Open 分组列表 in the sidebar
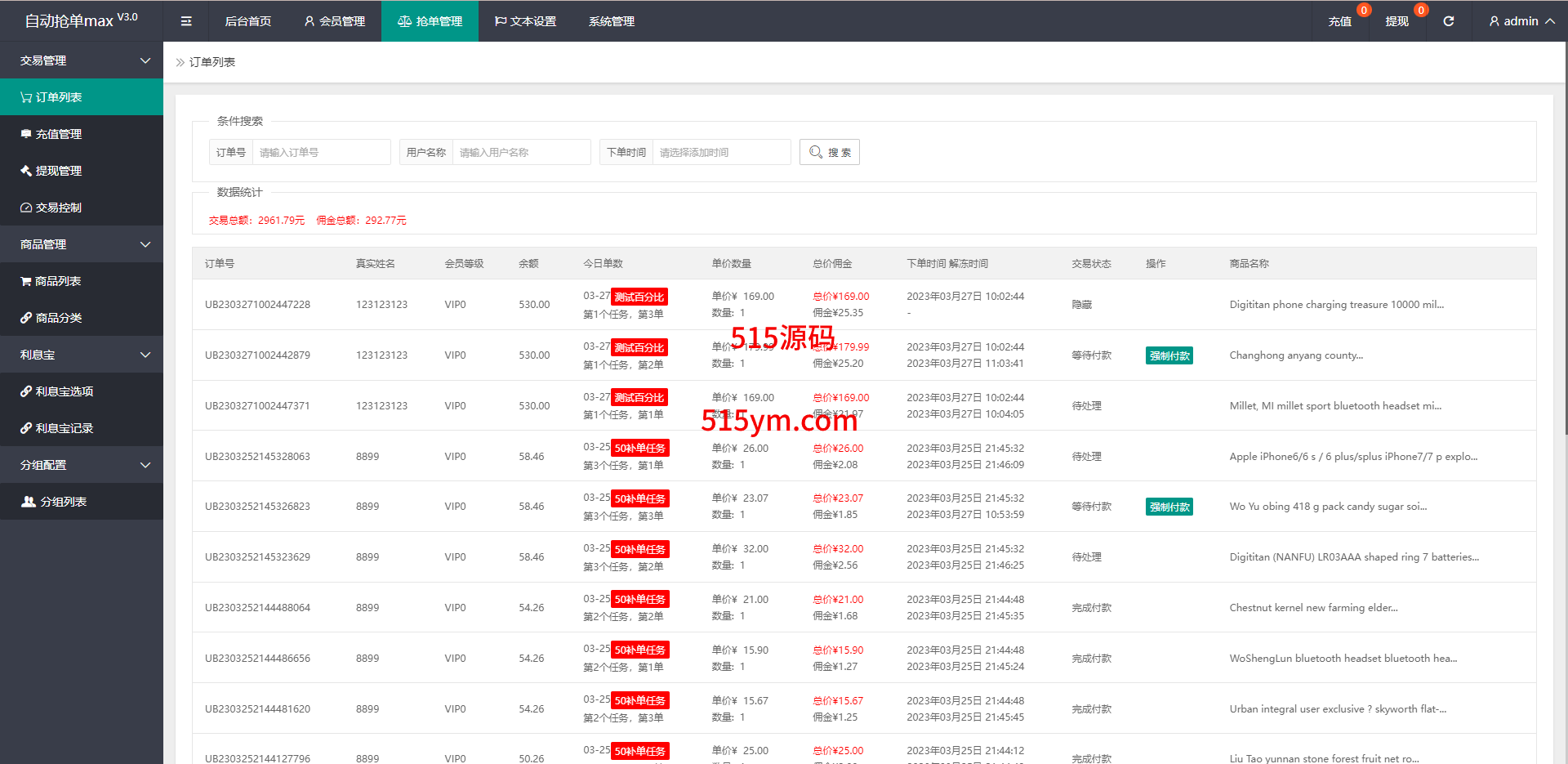Screen dimensions: 1568x764 (63, 502)
